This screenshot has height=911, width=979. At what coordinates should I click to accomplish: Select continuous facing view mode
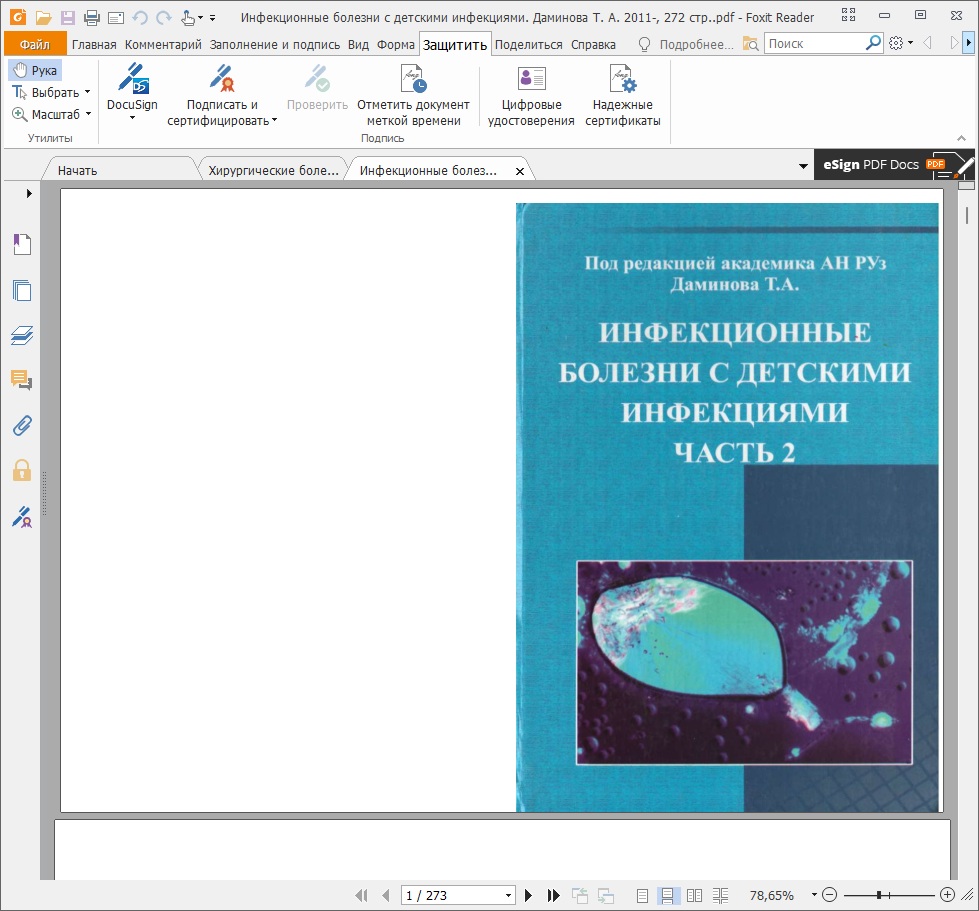[721, 896]
